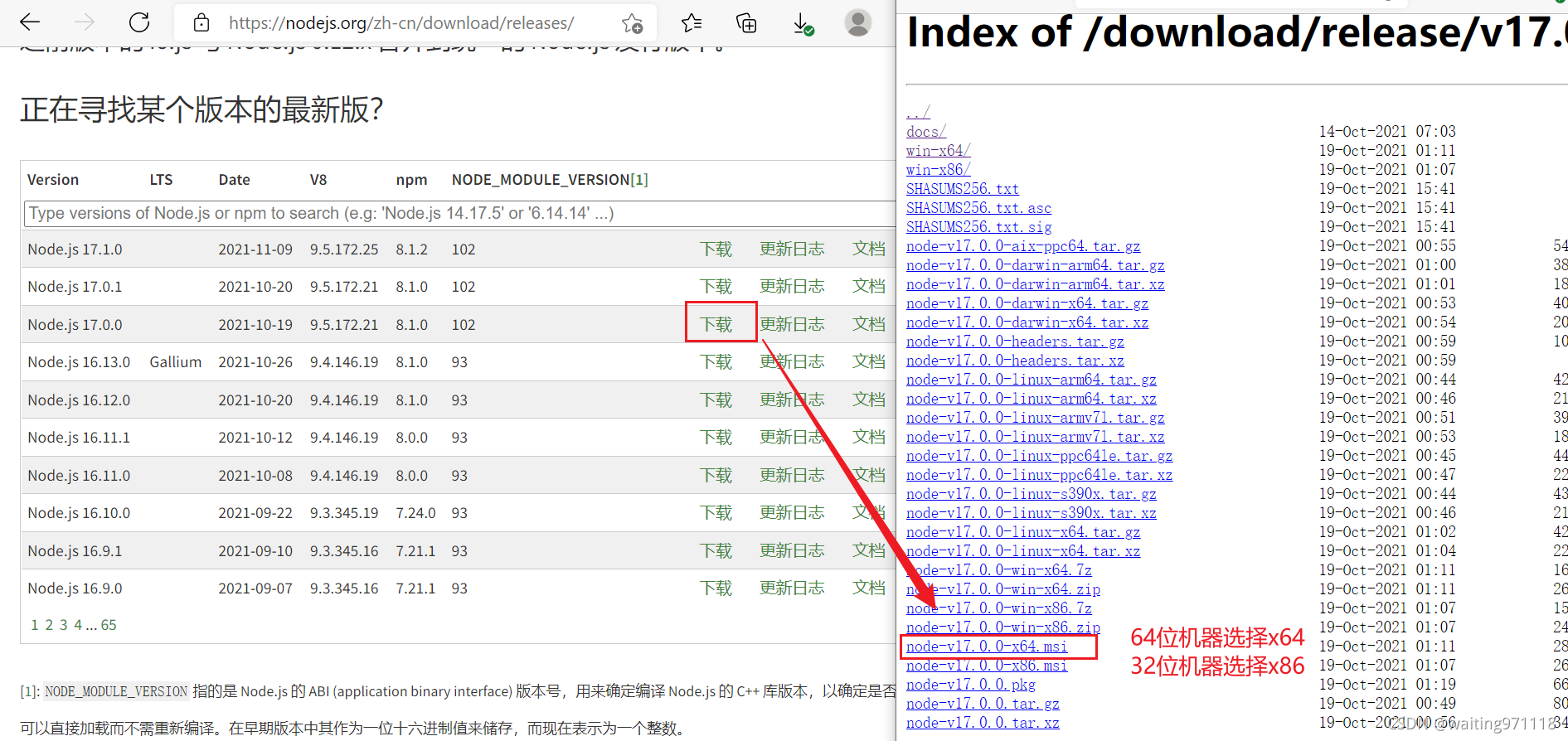Go to pagination page 4
Image resolution: width=1568 pixels, height=741 pixels.
coord(78,625)
